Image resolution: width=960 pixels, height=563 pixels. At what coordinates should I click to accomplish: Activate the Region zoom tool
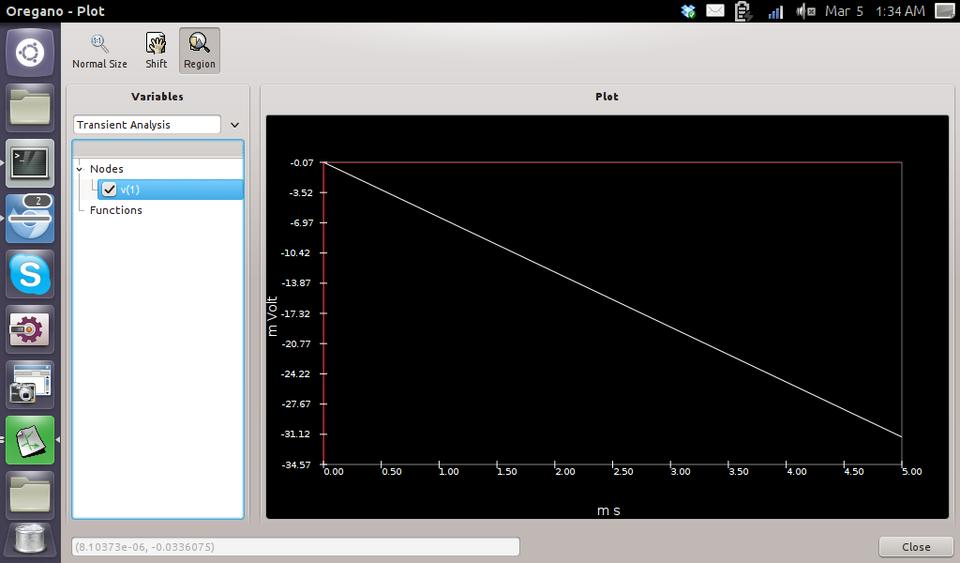(200, 51)
